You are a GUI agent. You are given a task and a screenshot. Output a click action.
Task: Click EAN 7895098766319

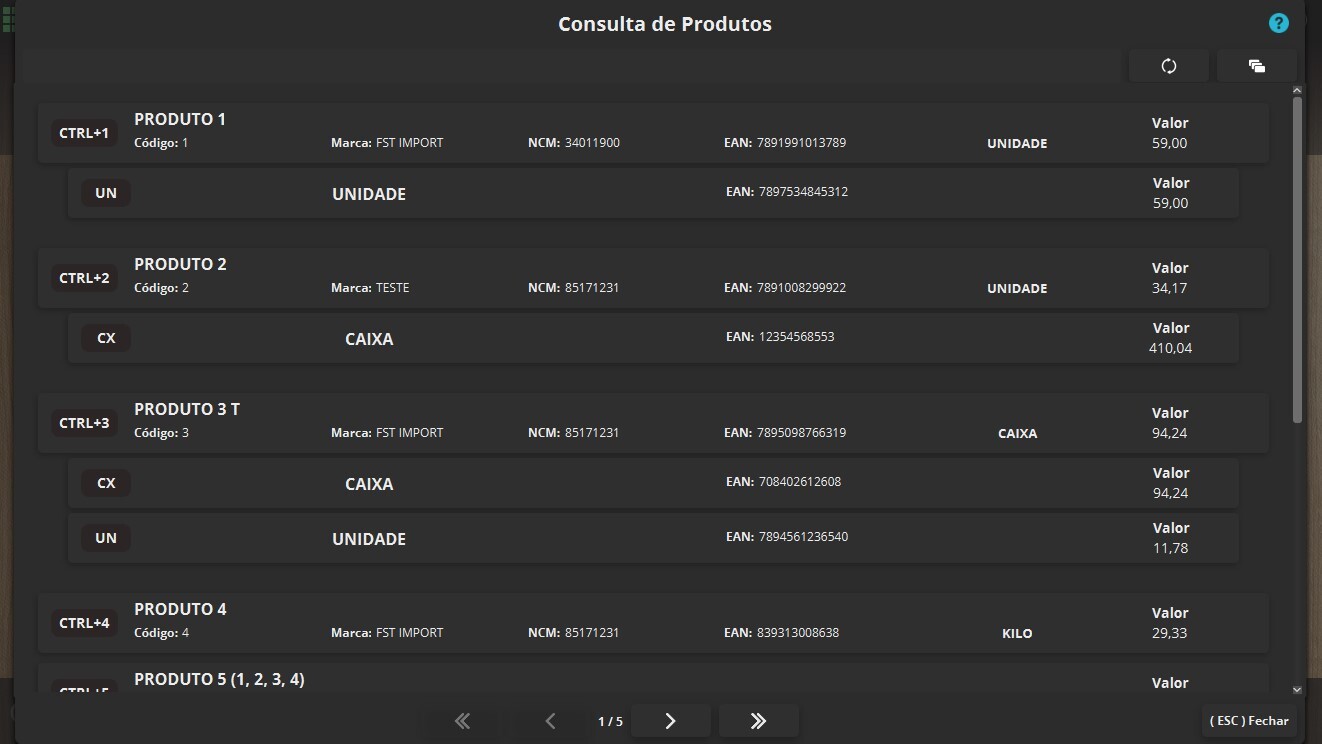[785, 433]
